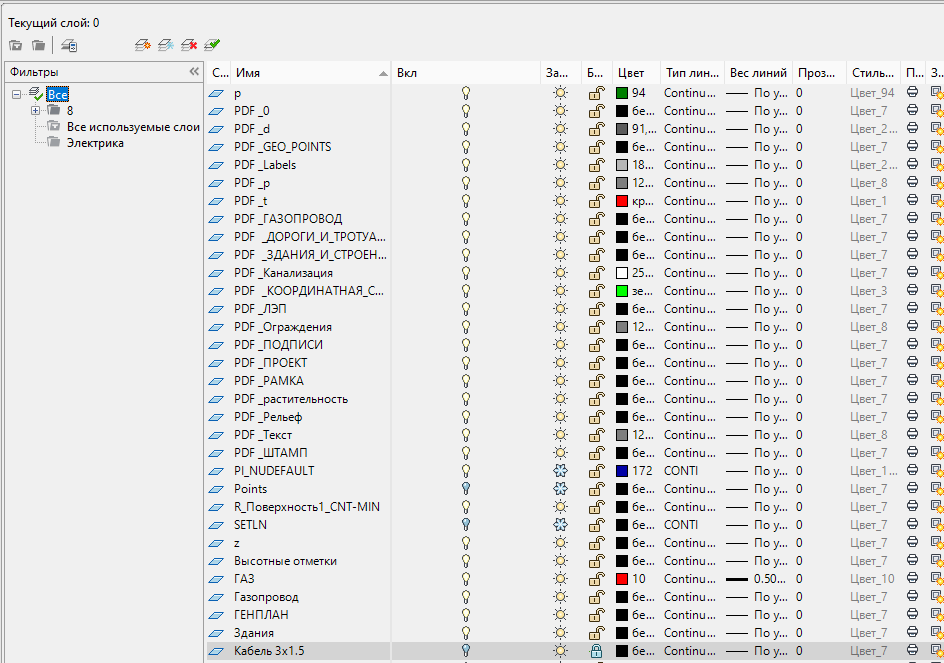Screen dimensions: 944x663
Task: Edit transparency value of Здания layer
Action: (x=799, y=633)
